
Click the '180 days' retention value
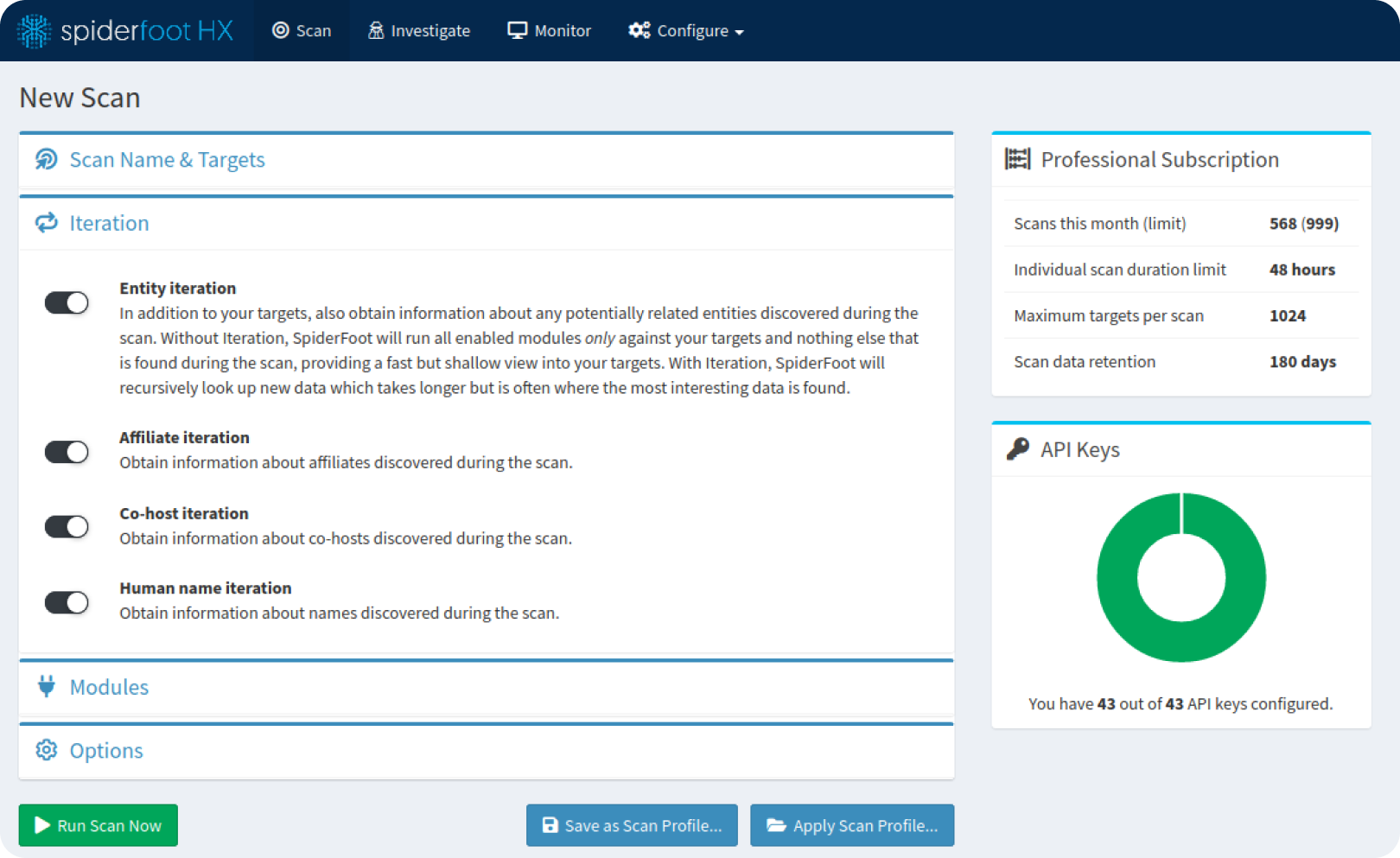(x=1302, y=361)
